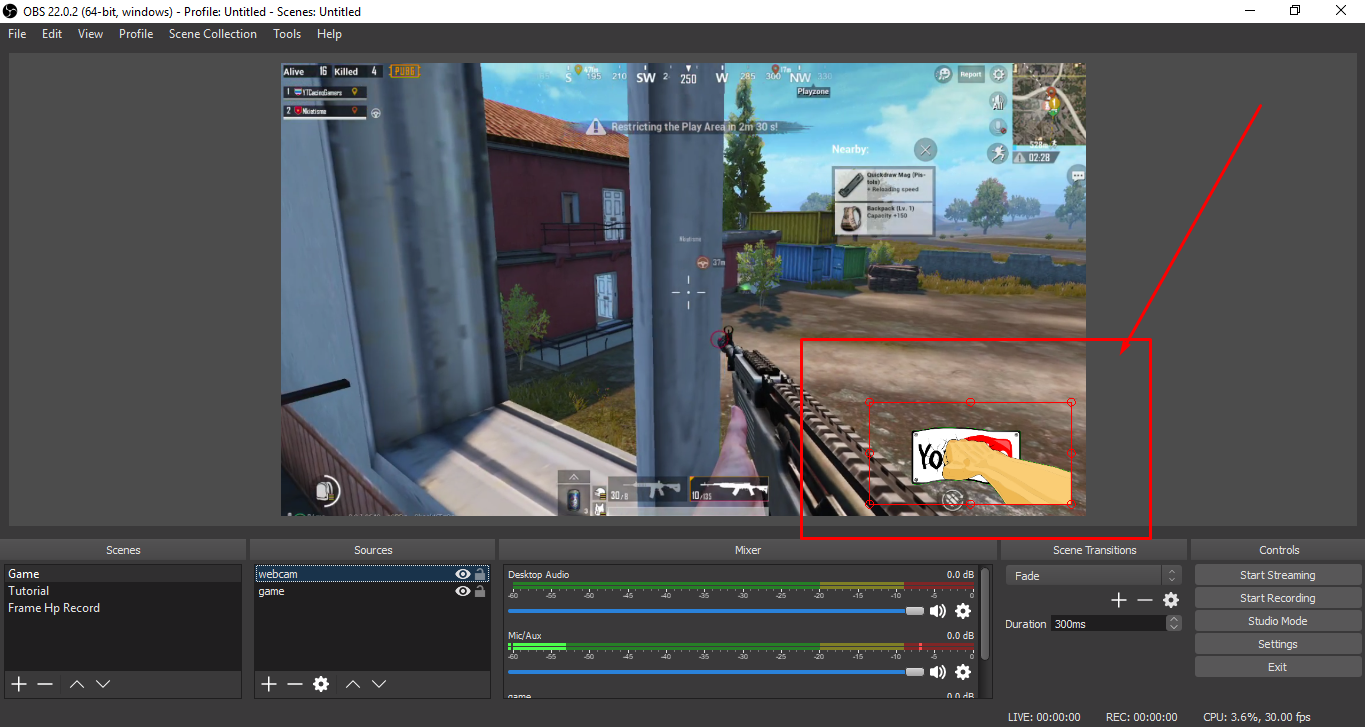
Task: Open Desktop Audio settings gear
Action: (x=963, y=611)
